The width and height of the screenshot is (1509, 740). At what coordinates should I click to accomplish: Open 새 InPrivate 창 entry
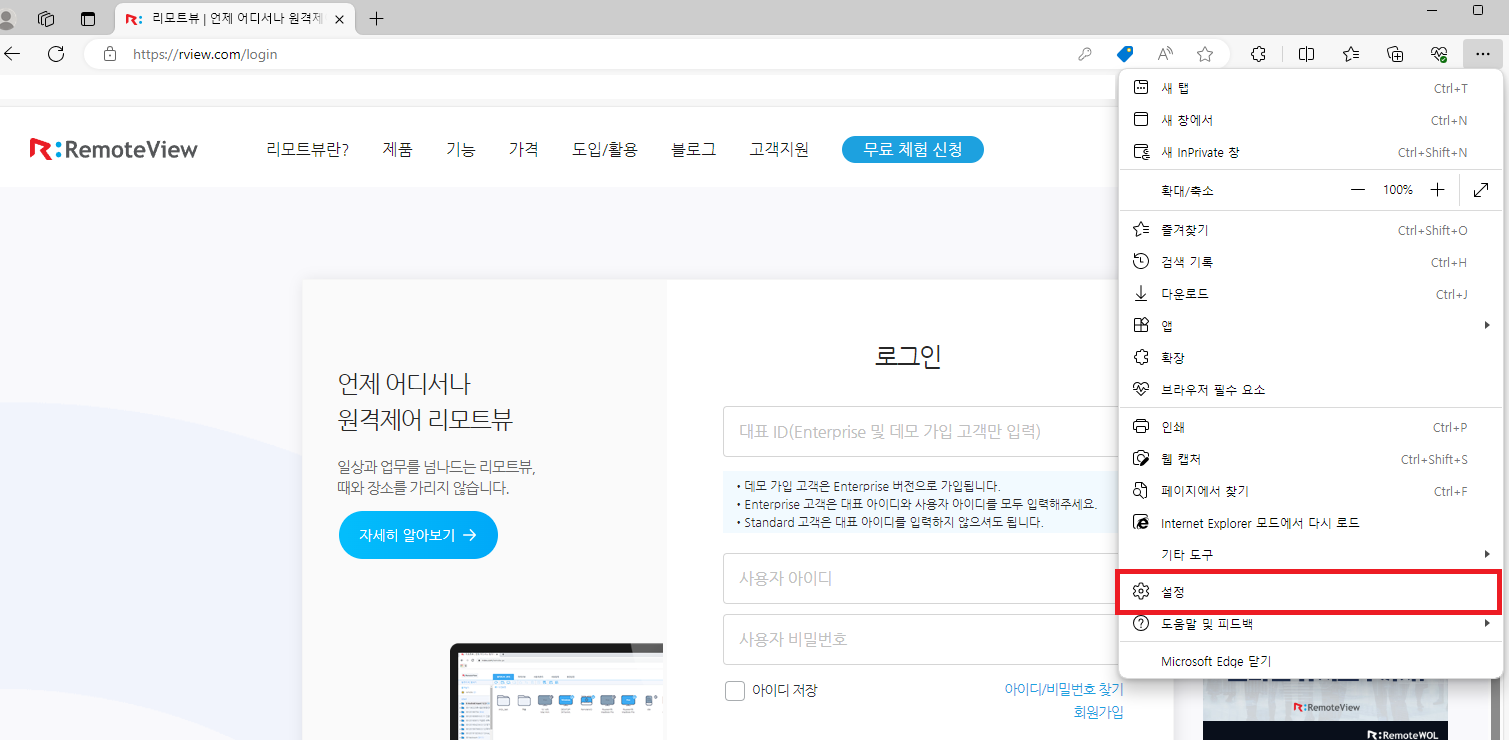[1310, 152]
